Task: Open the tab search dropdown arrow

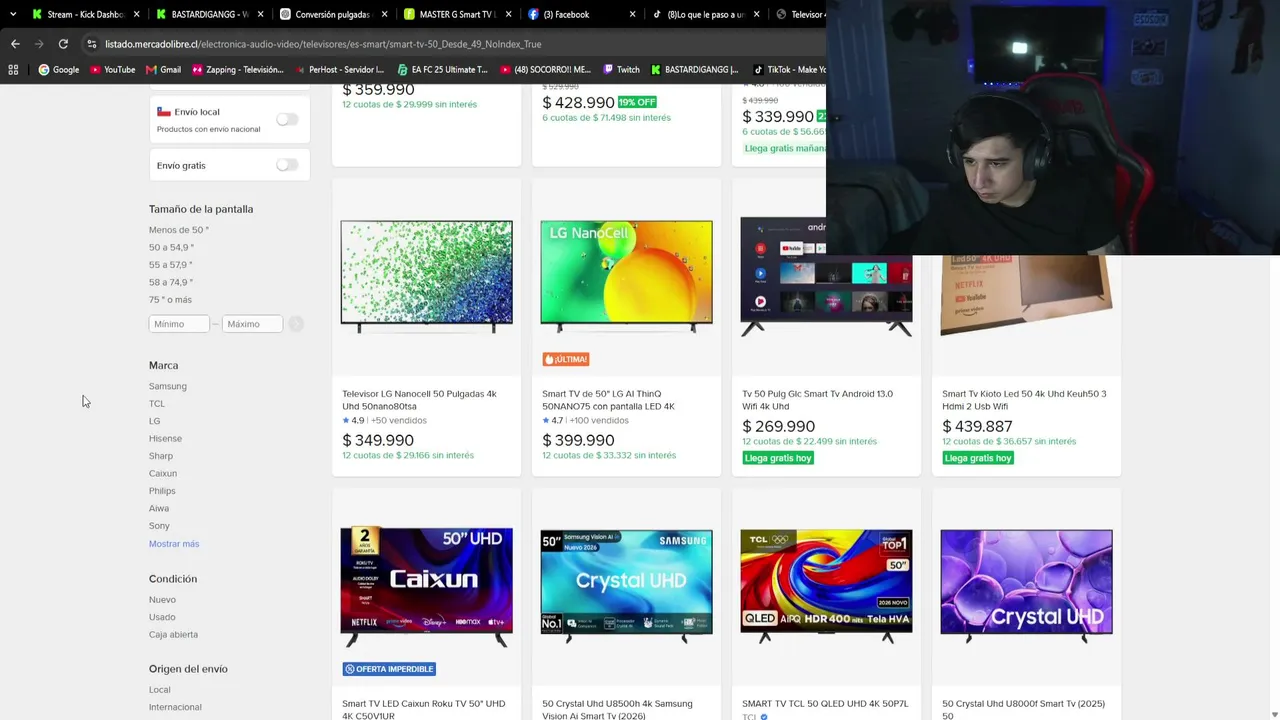Action: coord(13,14)
